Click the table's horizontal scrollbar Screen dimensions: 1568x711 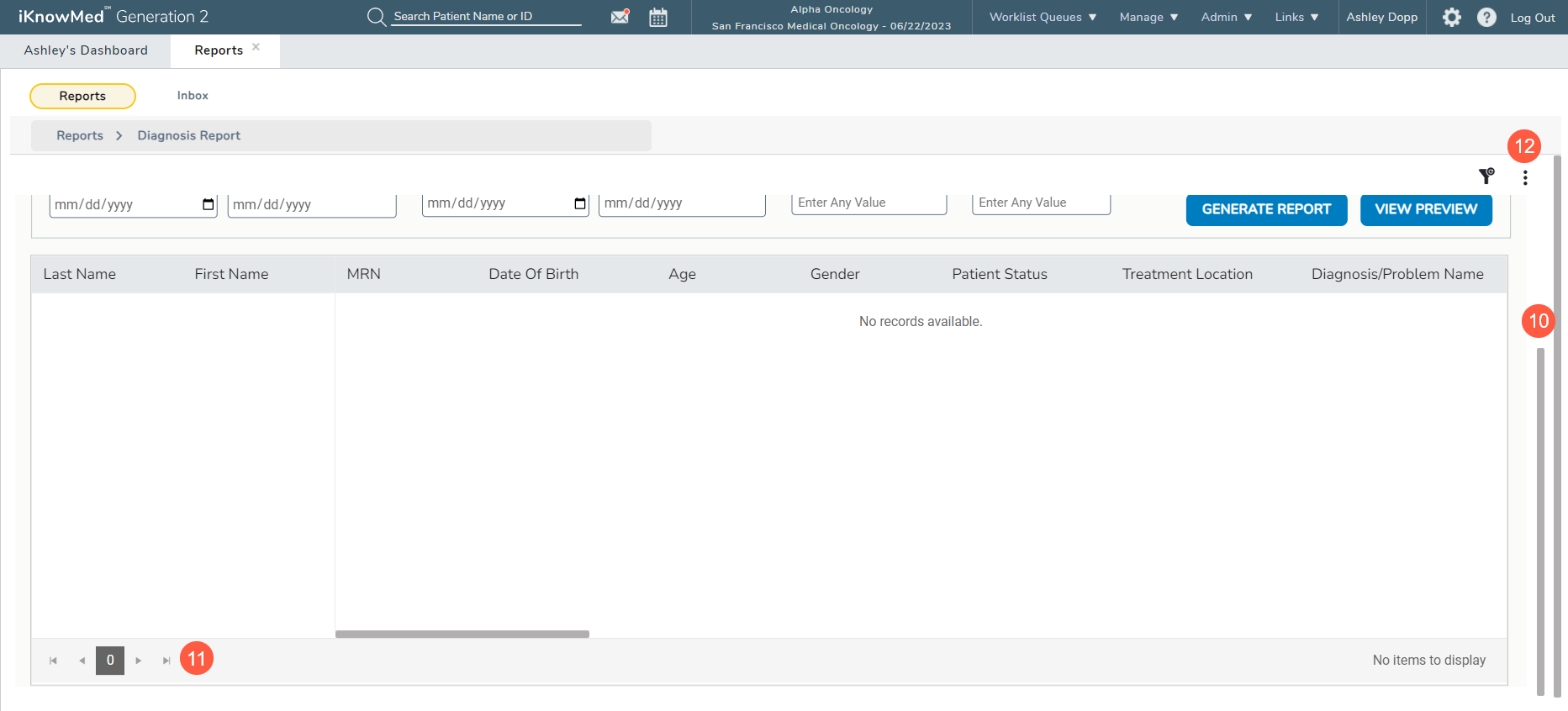coord(462,634)
